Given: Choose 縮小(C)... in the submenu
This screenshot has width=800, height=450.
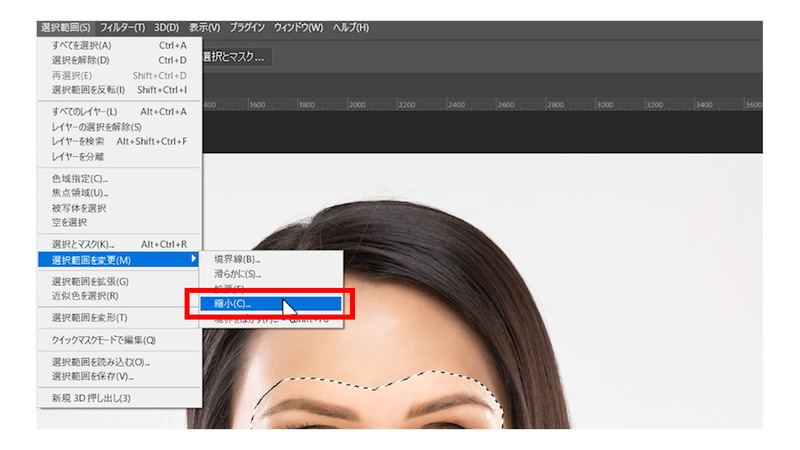Looking at the screenshot, I should pos(271,304).
